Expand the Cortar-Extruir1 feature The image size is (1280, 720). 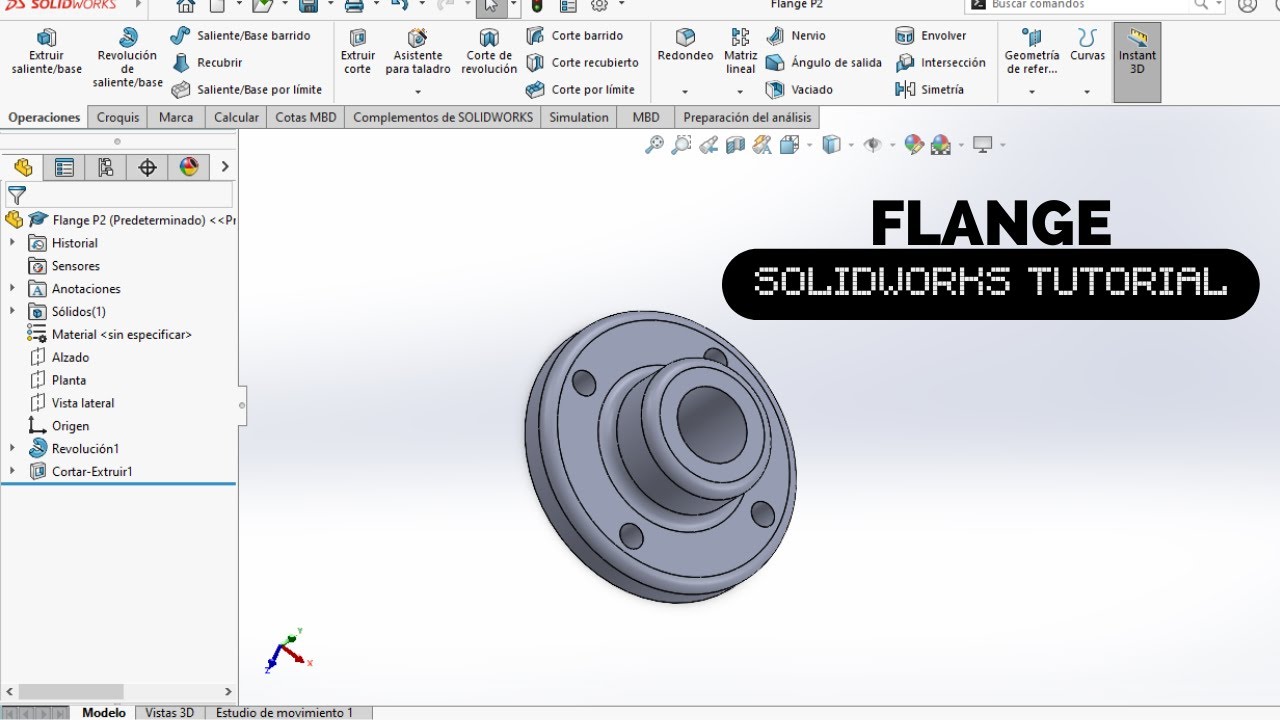(x=12, y=471)
